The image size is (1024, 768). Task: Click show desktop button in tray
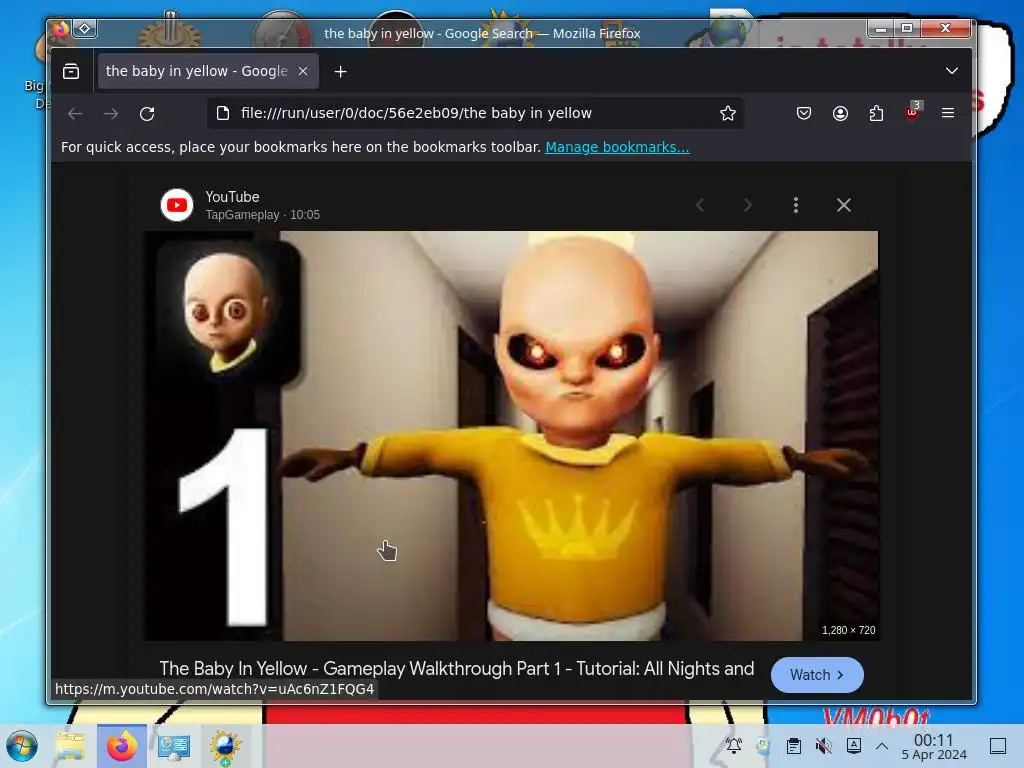[x=998, y=746]
